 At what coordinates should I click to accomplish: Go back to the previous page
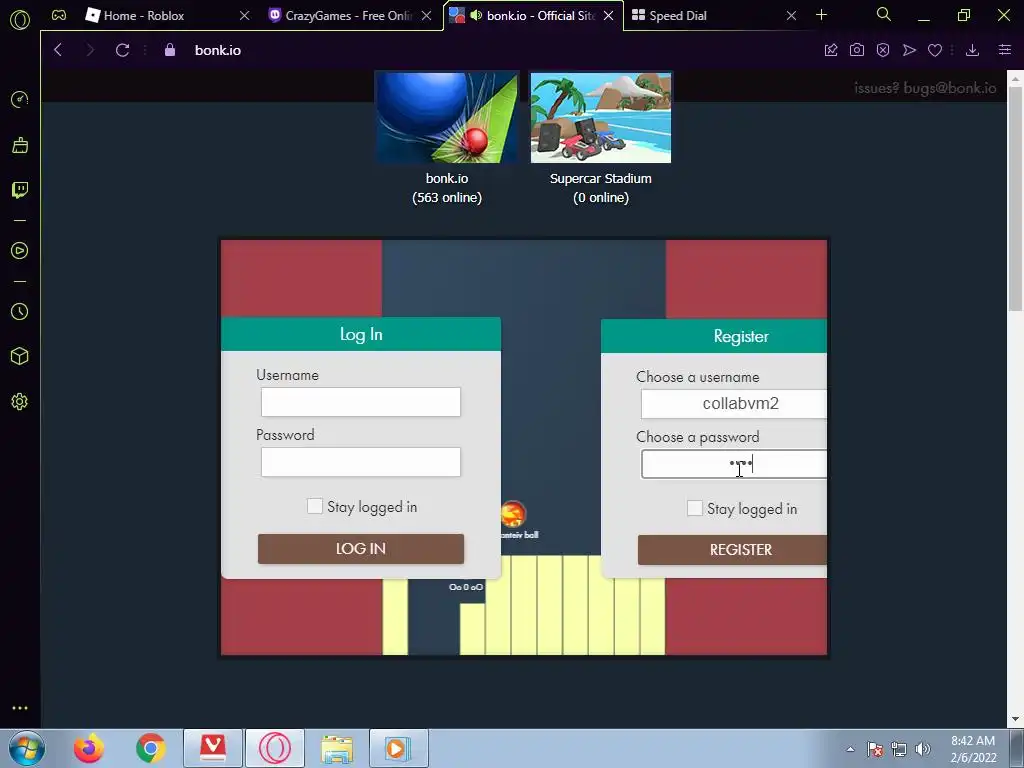pos(58,50)
